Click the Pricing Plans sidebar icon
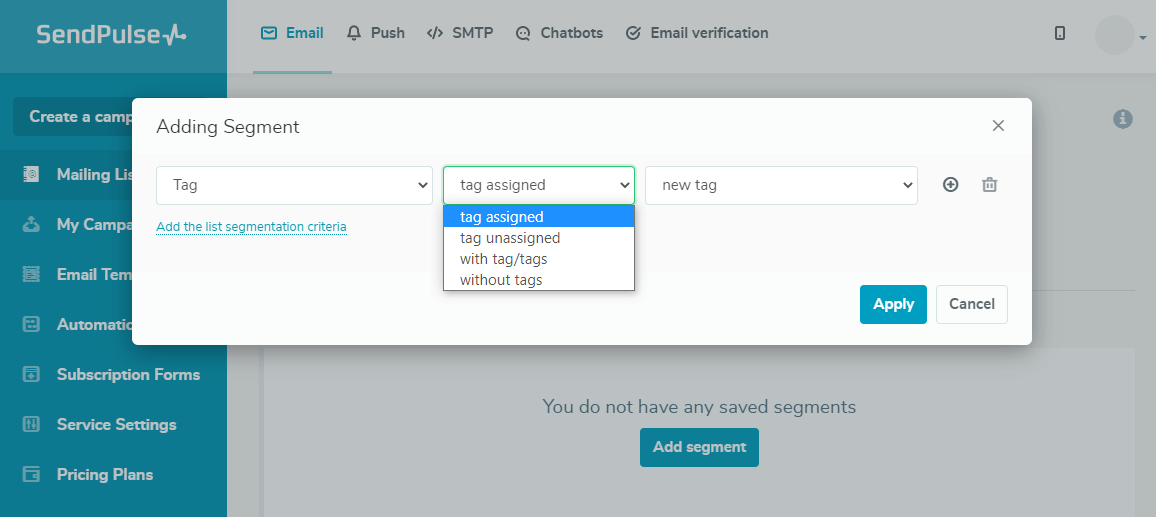Viewport: 1156px width, 517px height. pyautogui.click(x=31, y=474)
